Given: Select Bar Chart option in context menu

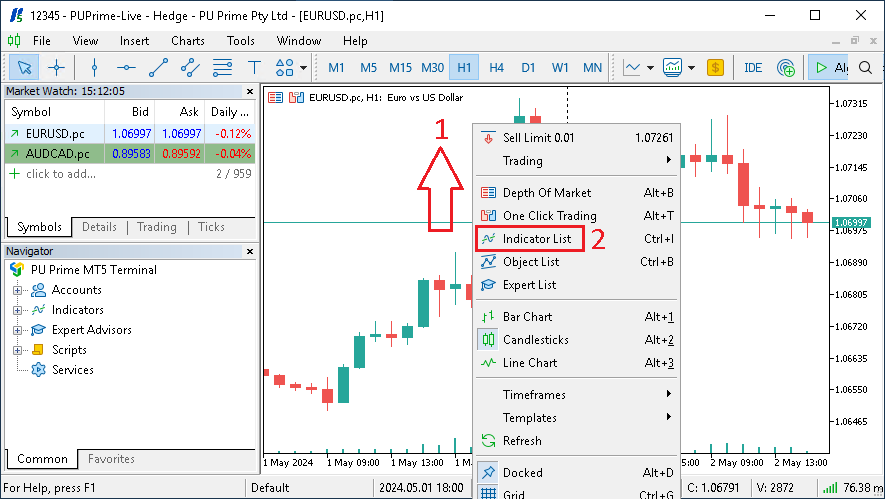Looking at the screenshot, I should tap(576, 317).
